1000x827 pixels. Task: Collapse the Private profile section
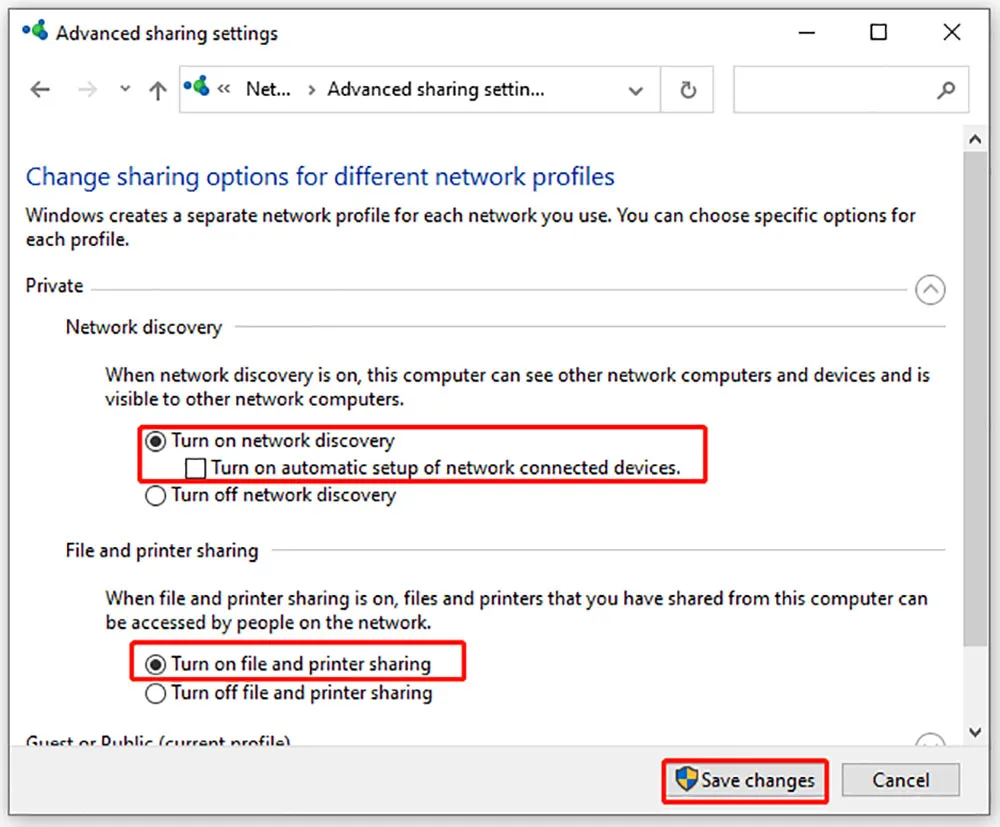pos(930,290)
